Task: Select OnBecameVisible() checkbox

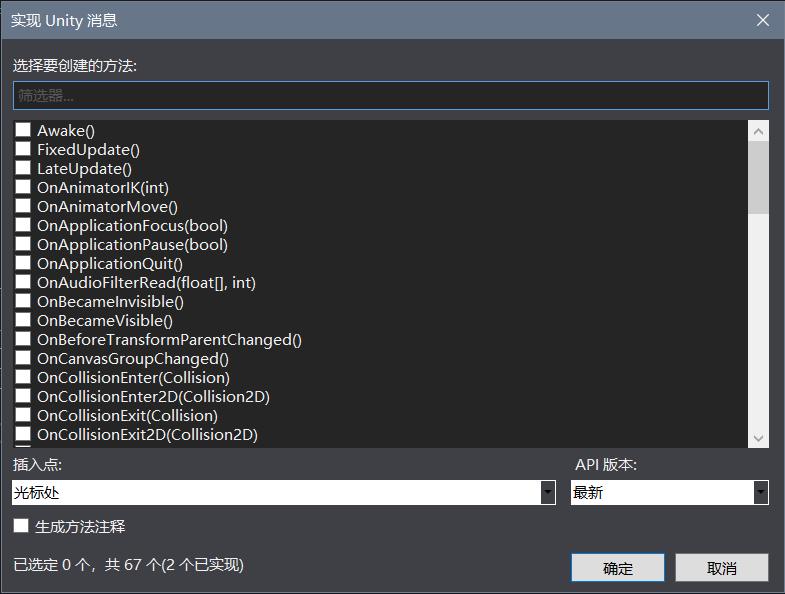Action: pyautogui.click(x=23, y=321)
